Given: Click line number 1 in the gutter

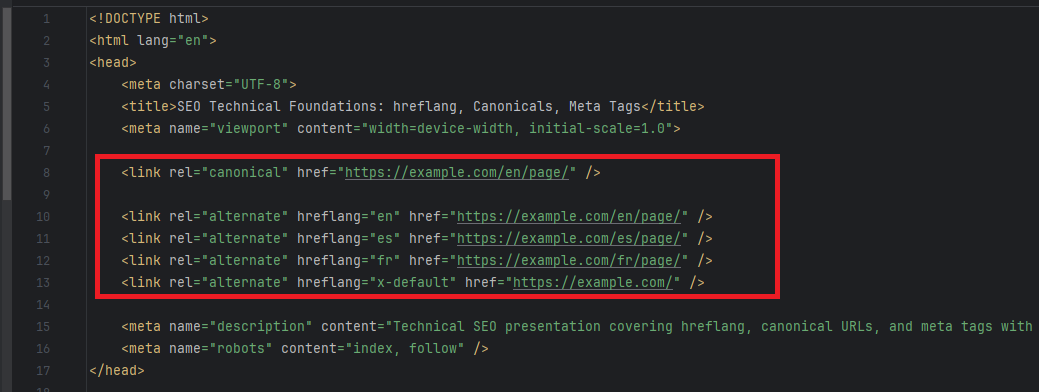Looking at the screenshot, I should click(x=46, y=19).
